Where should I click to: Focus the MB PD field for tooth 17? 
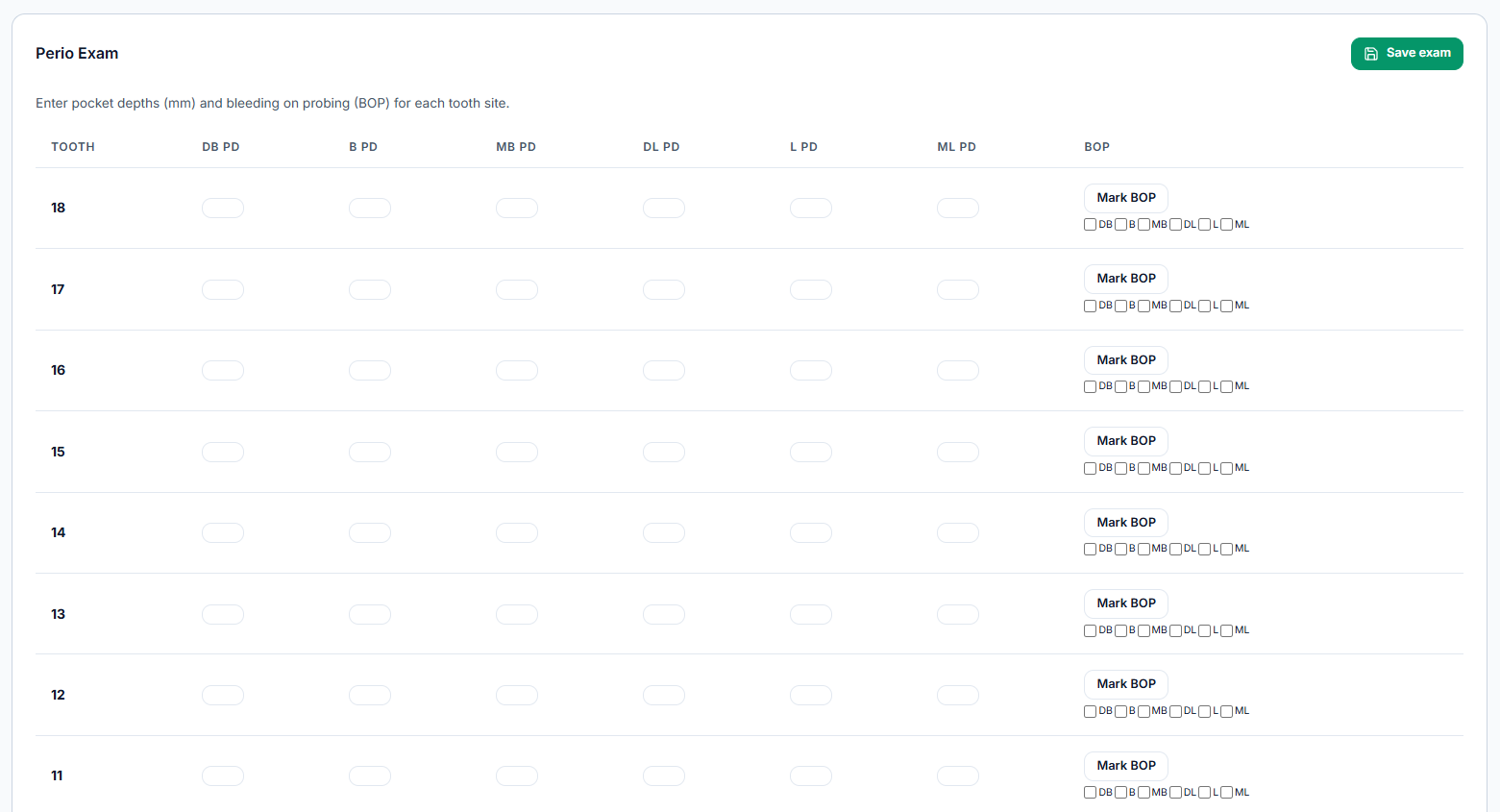click(x=517, y=289)
